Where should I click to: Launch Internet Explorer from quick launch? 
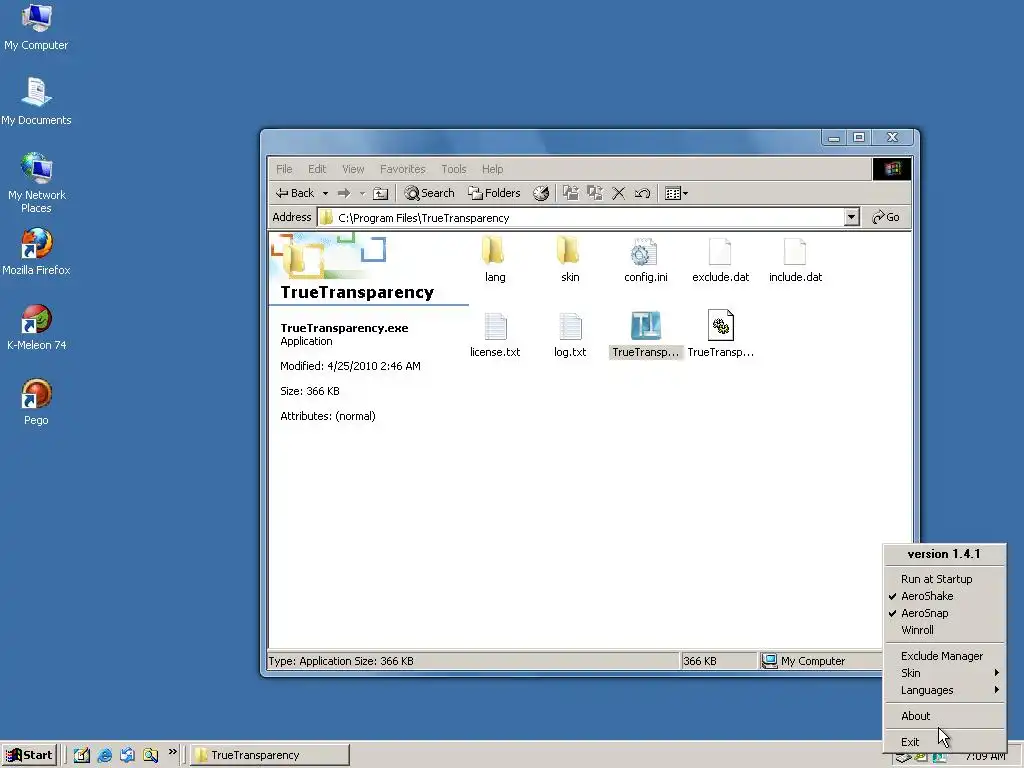[x=104, y=755]
